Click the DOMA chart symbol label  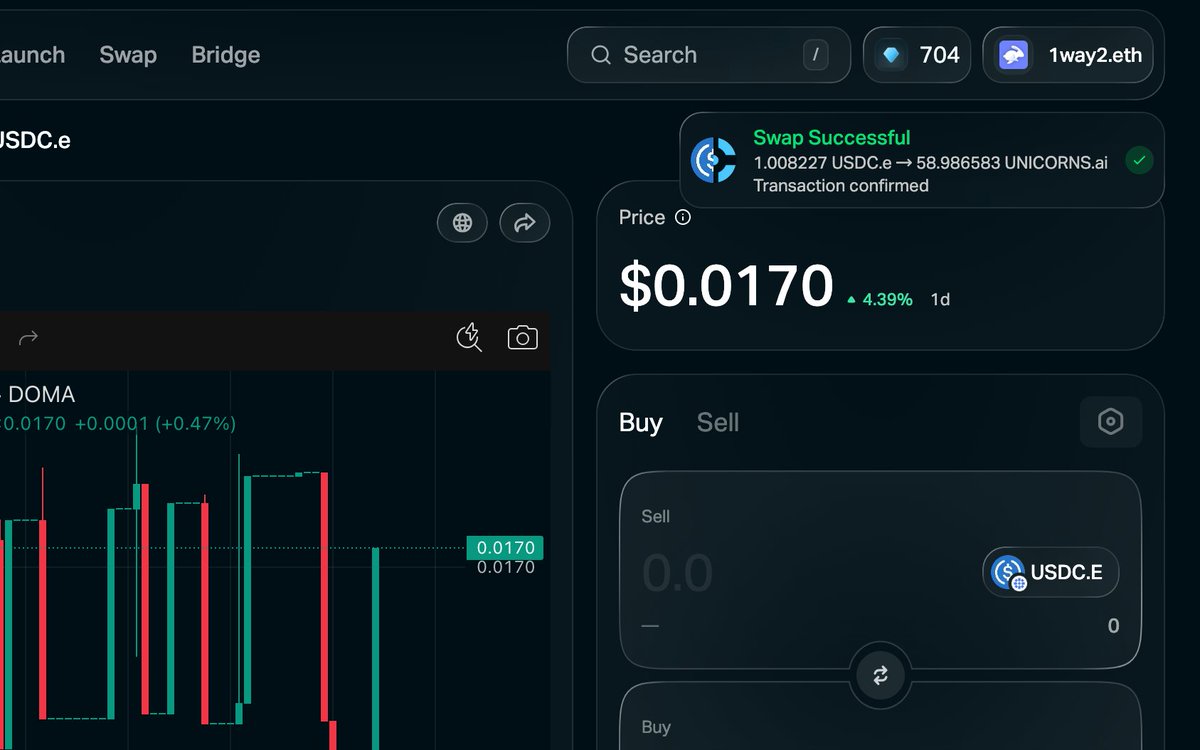[41, 395]
